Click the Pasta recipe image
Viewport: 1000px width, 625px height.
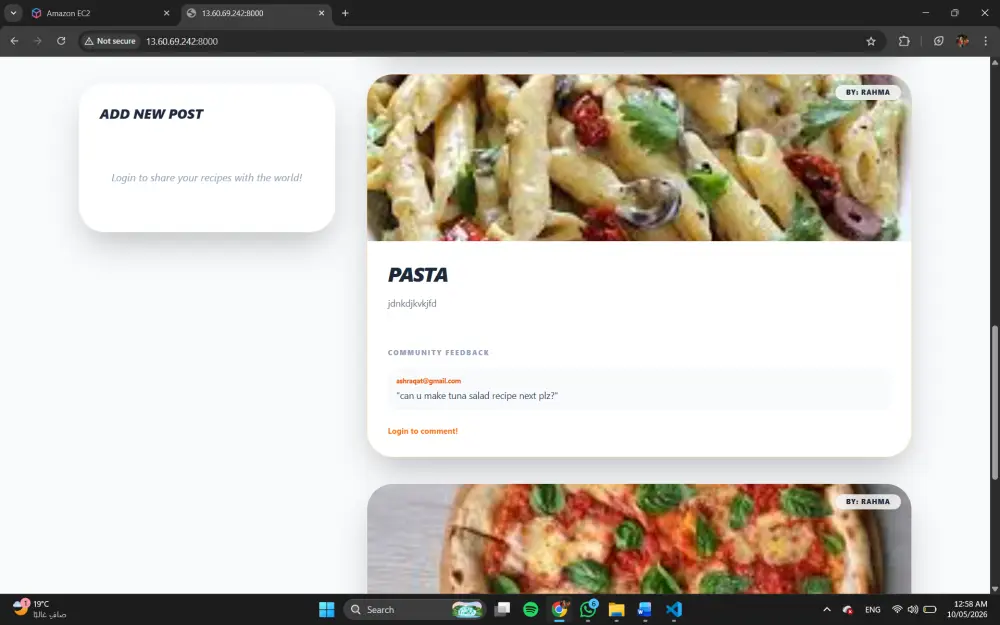click(x=639, y=158)
